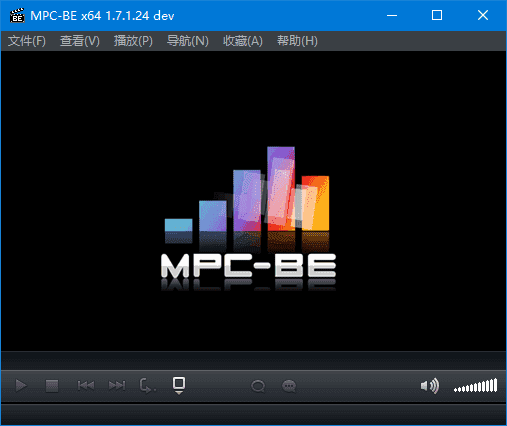The height and width of the screenshot is (426, 507).
Task: Open the 查看(V) menu
Action: 80,41
